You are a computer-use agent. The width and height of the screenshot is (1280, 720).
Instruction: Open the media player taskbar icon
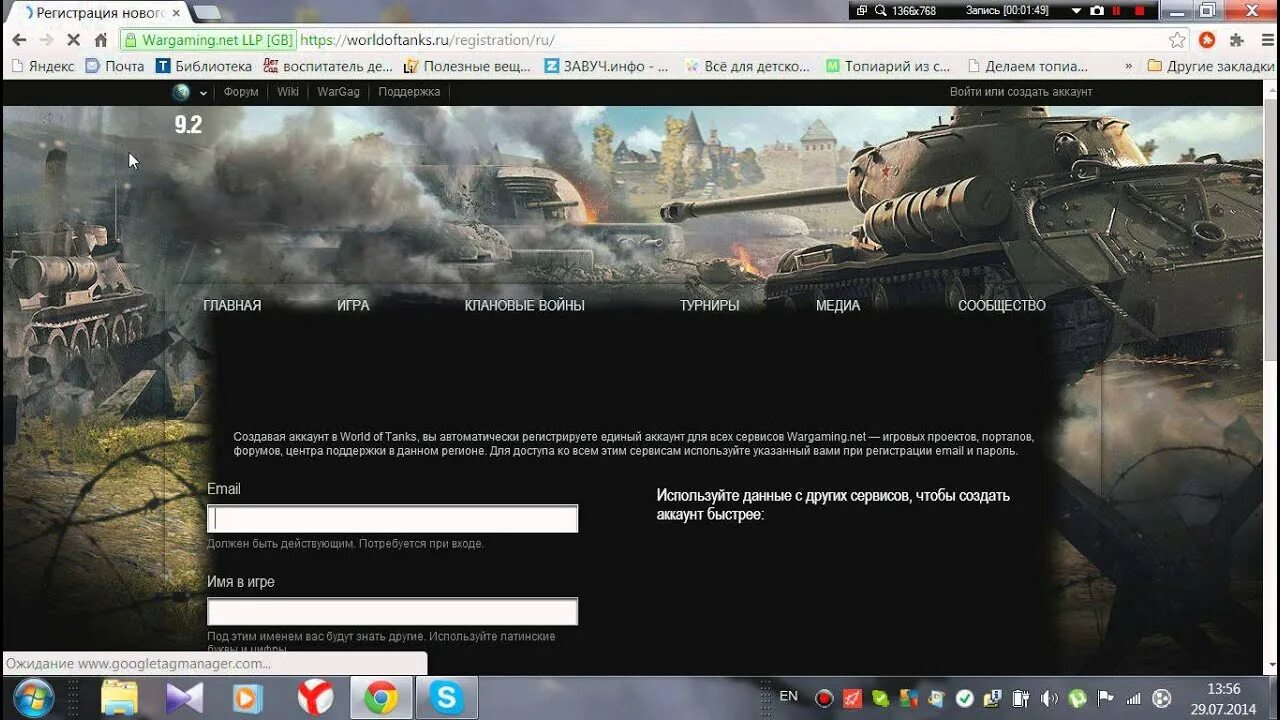[248, 697]
